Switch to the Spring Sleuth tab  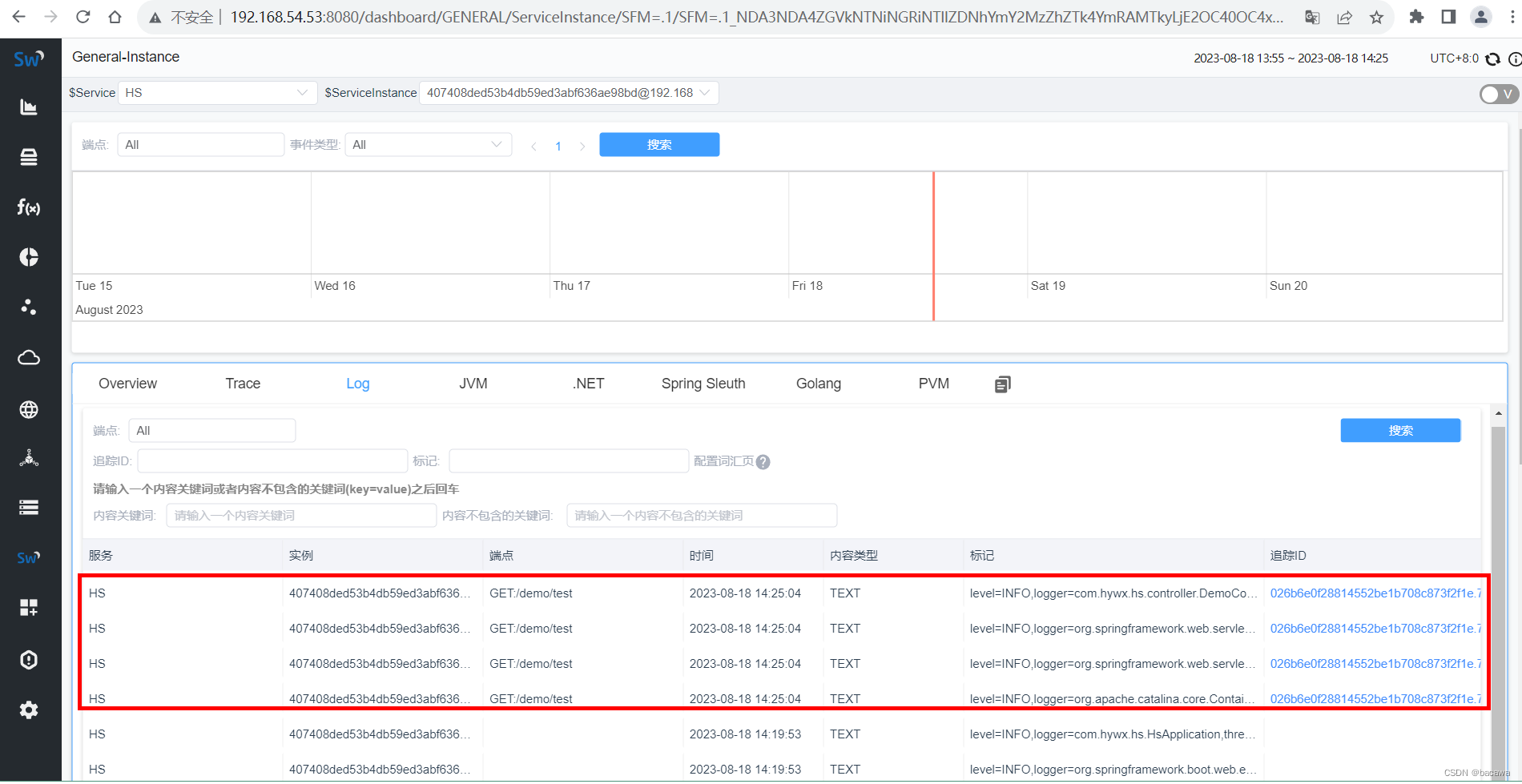(x=703, y=384)
